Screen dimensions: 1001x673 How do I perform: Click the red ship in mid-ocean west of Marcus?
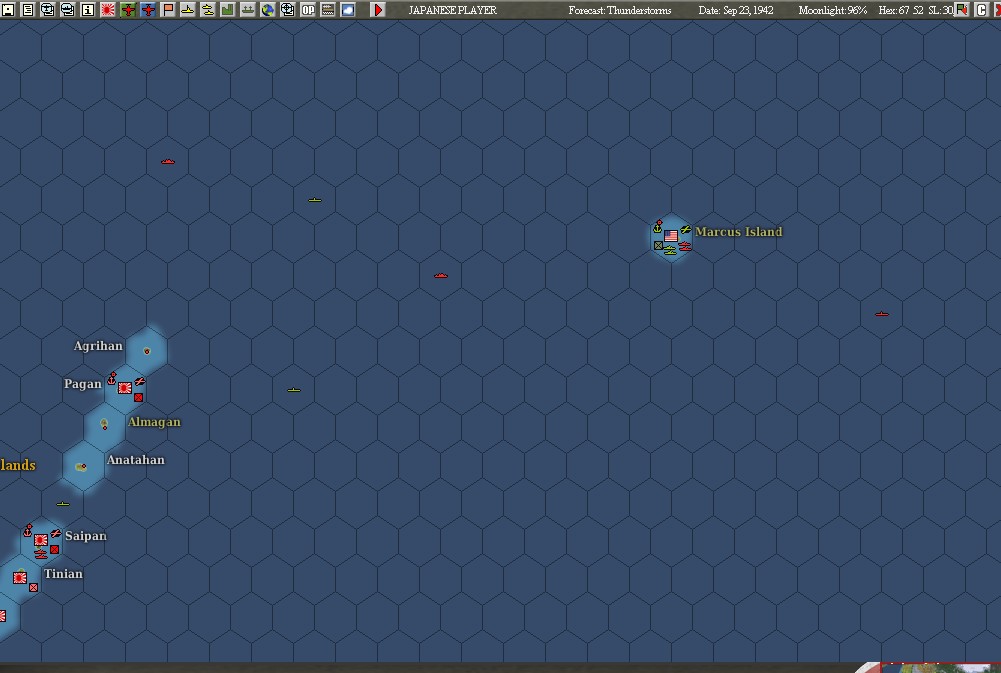[440, 276]
